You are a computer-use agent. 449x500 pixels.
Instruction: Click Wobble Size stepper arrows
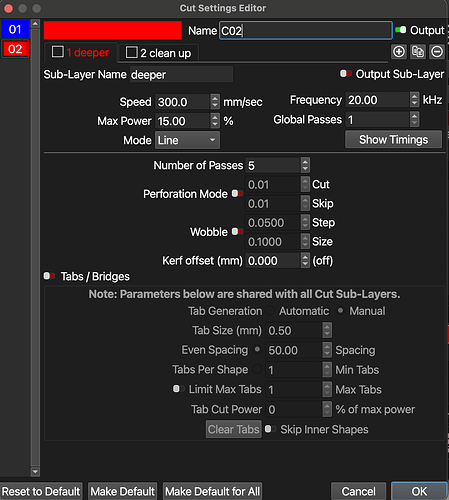coord(305,241)
